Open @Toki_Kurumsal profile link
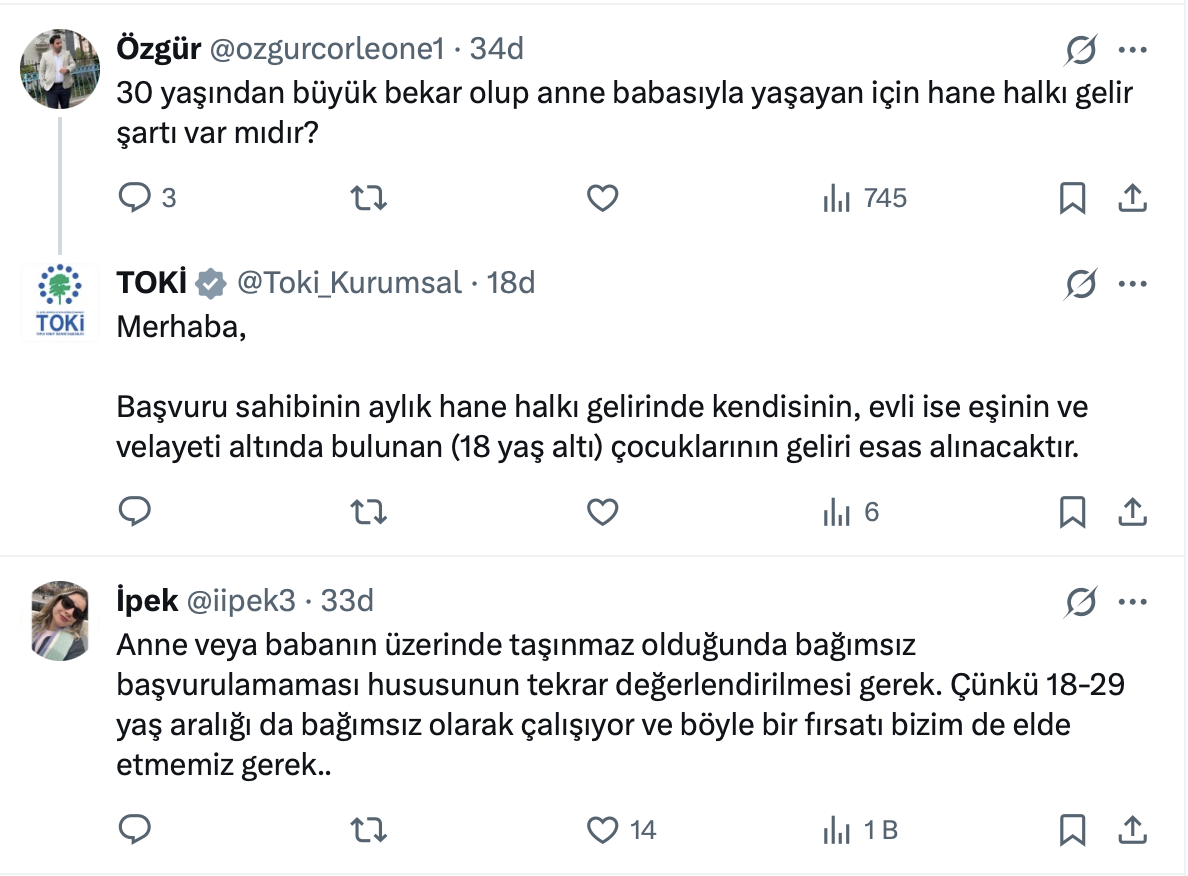 [348, 284]
